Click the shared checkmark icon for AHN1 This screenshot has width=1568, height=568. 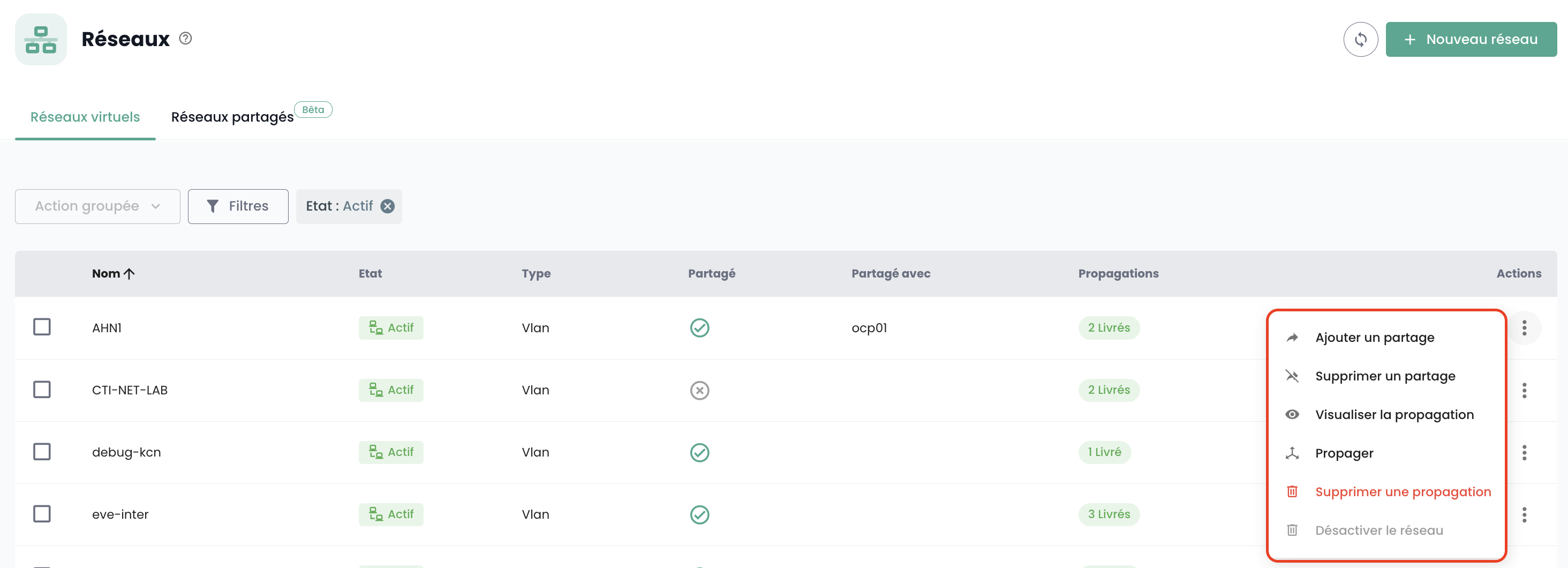click(x=699, y=328)
